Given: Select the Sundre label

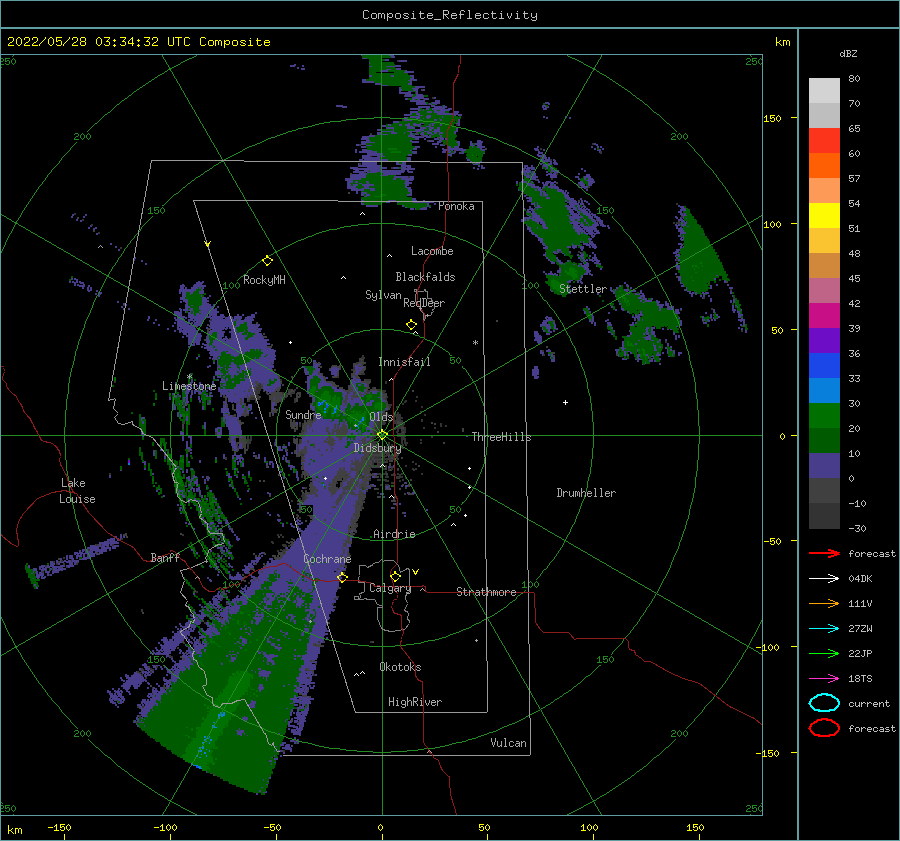Looking at the screenshot, I should [x=303, y=414].
